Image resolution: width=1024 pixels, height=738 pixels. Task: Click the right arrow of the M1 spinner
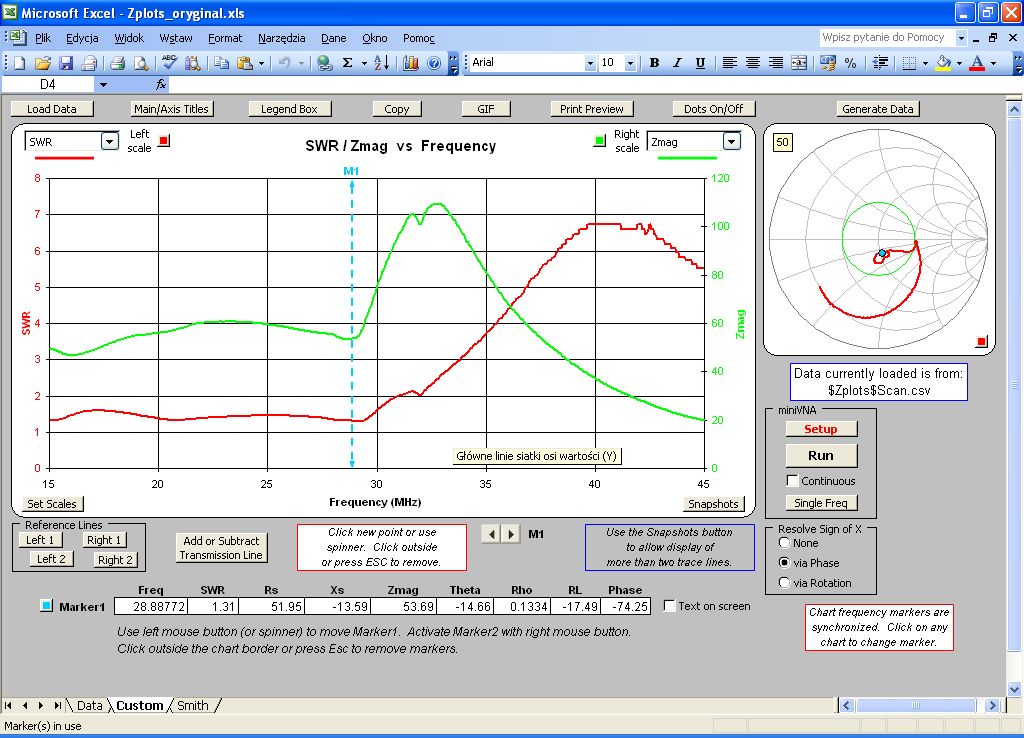point(511,534)
